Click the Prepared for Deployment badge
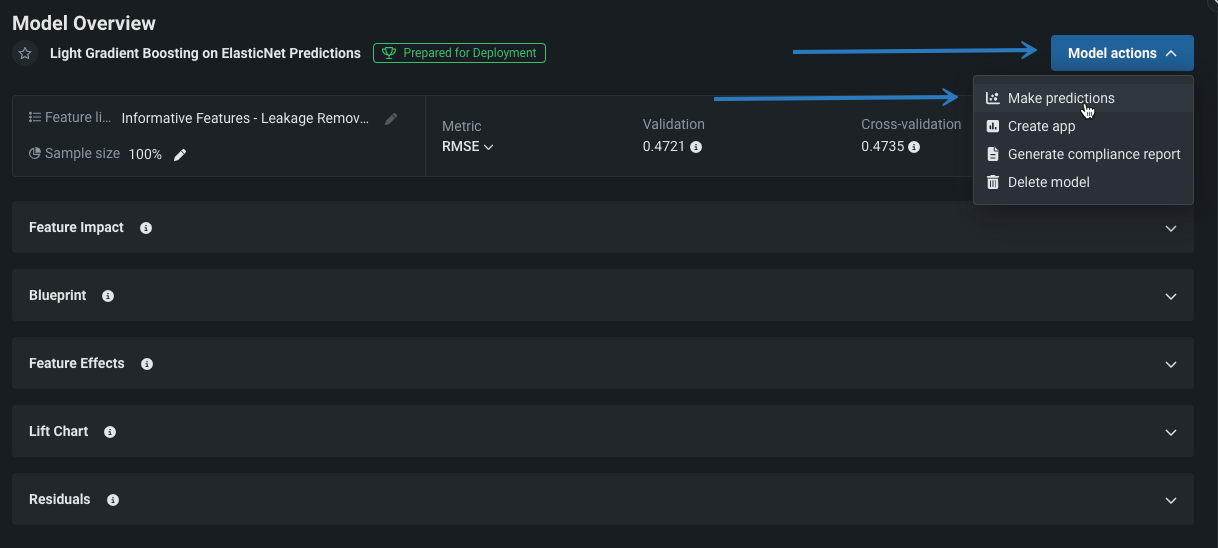This screenshot has width=1218, height=548. pyautogui.click(x=459, y=53)
